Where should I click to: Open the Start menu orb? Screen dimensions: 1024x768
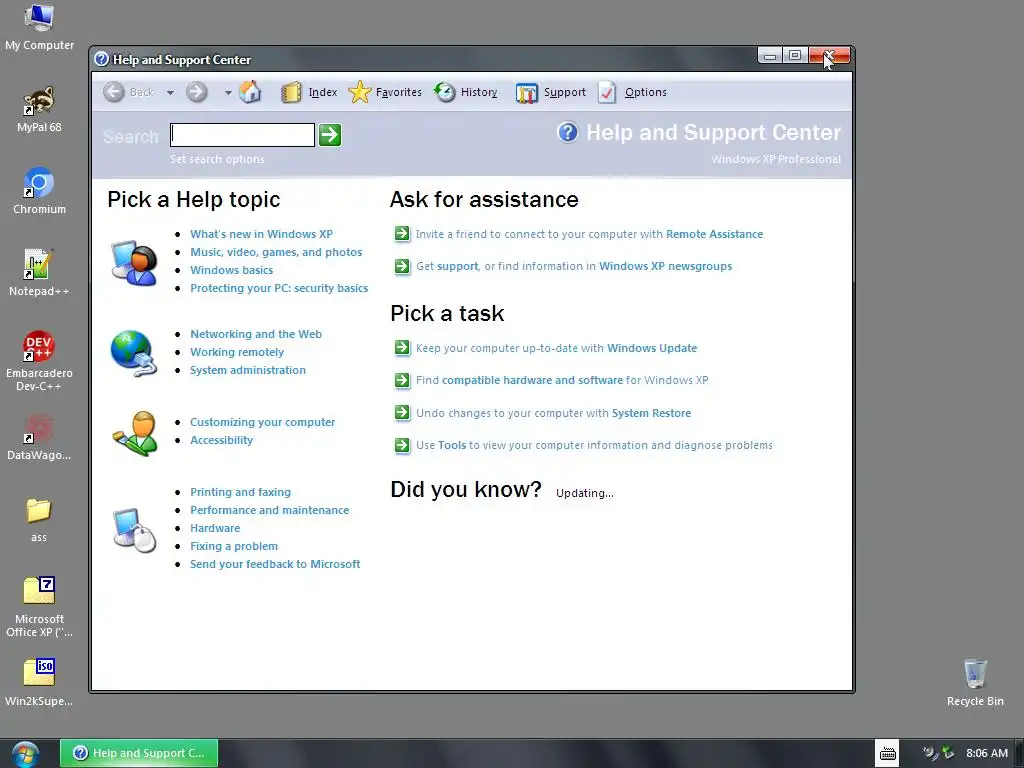25,754
